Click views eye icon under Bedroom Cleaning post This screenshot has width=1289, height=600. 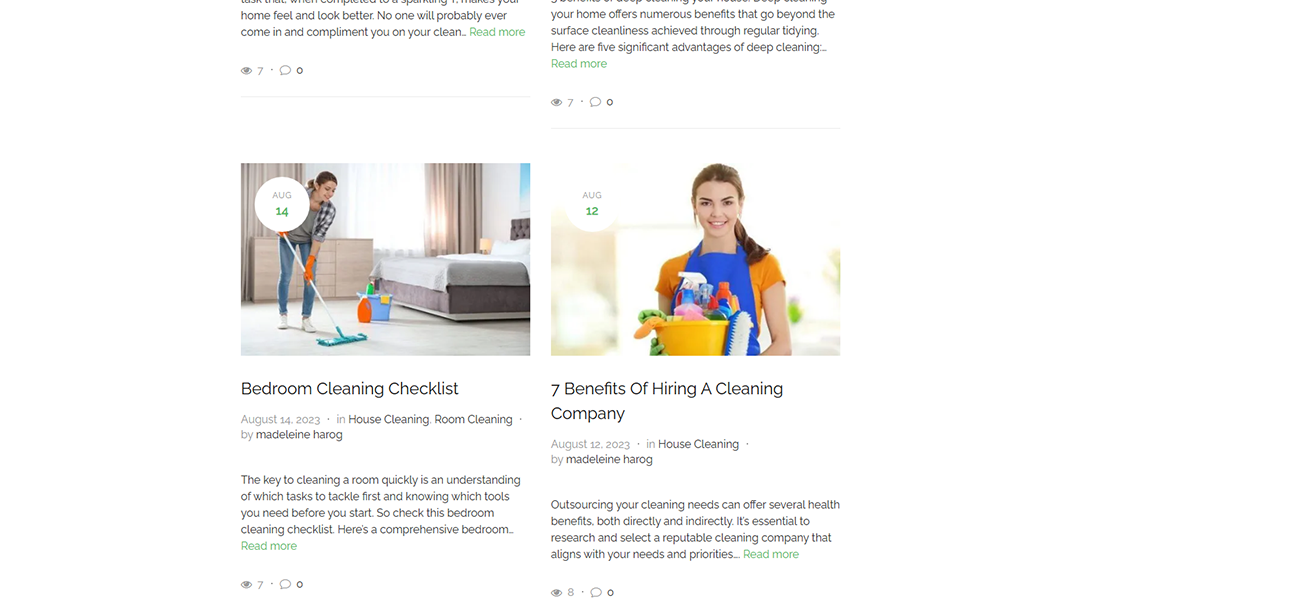coord(246,584)
